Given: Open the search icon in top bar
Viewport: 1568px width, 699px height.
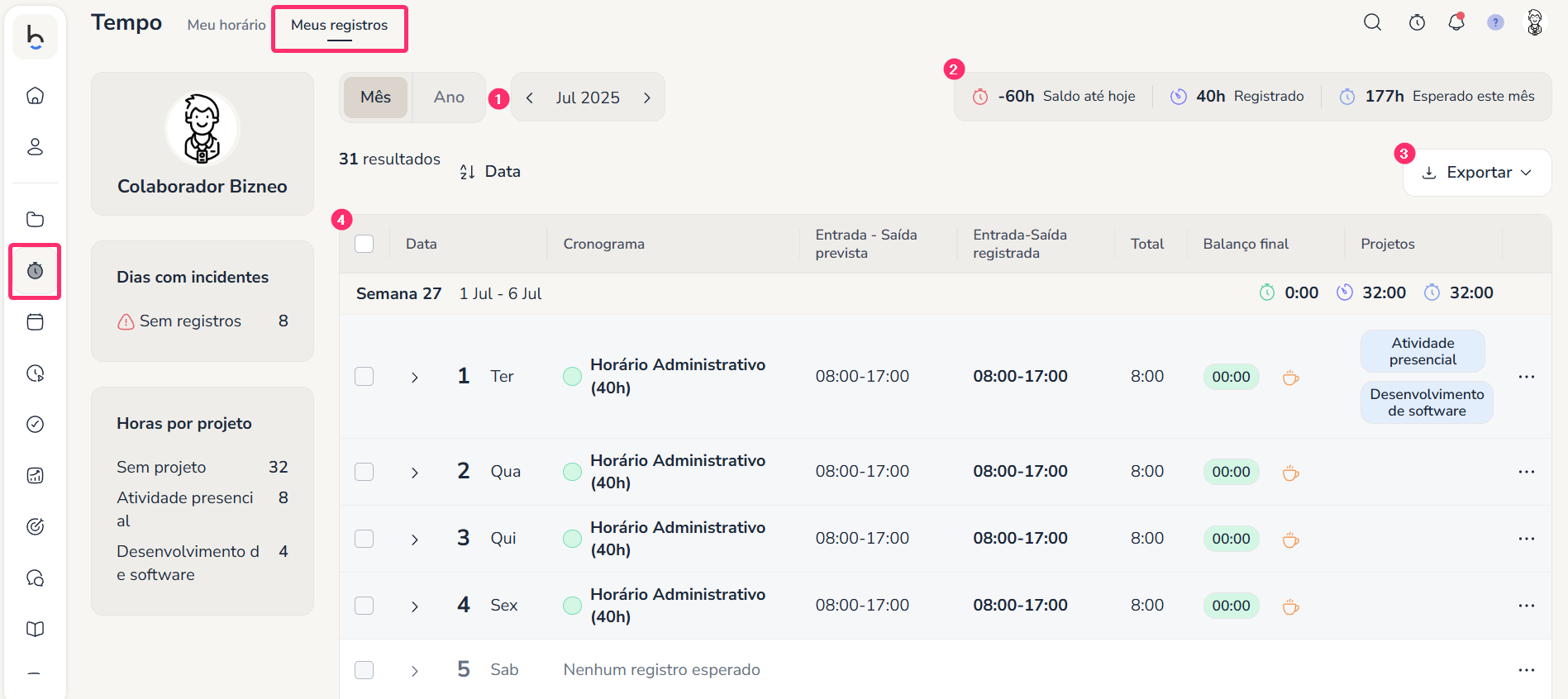Looking at the screenshot, I should pyautogui.click(x=1372, y=22).
